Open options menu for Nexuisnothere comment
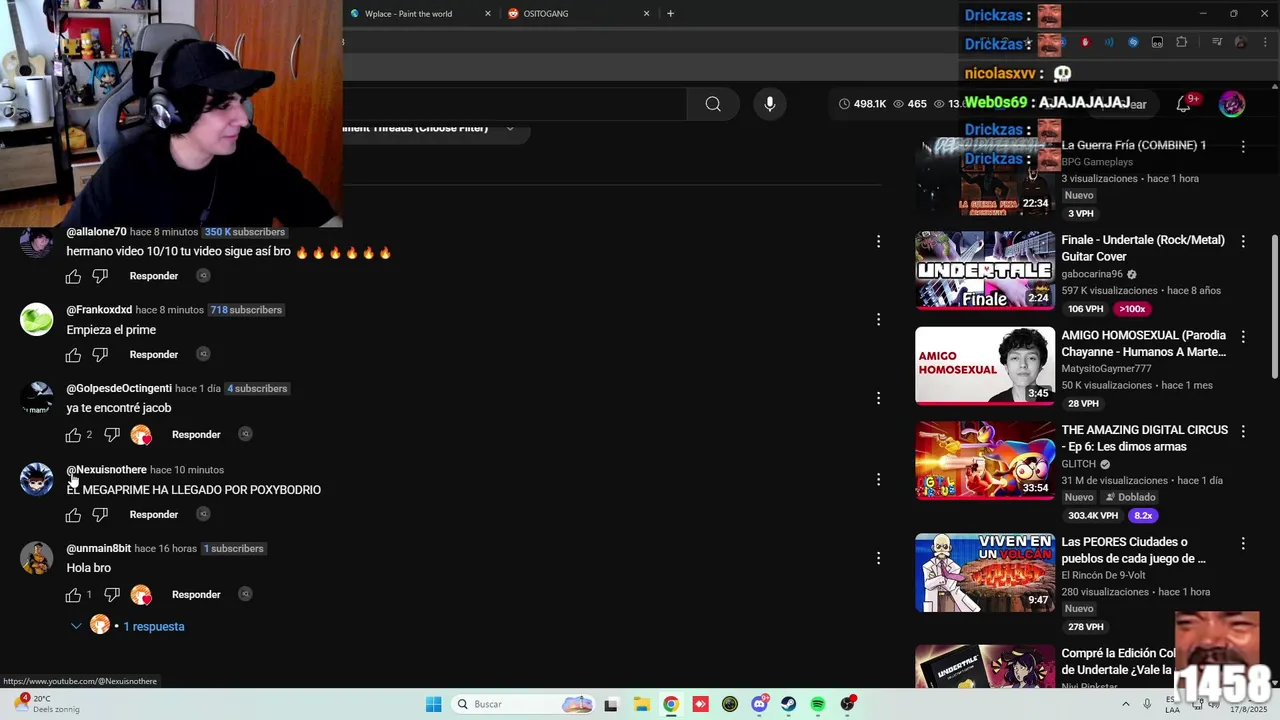This screenshot has width=1280, height=720. (878, 479)
